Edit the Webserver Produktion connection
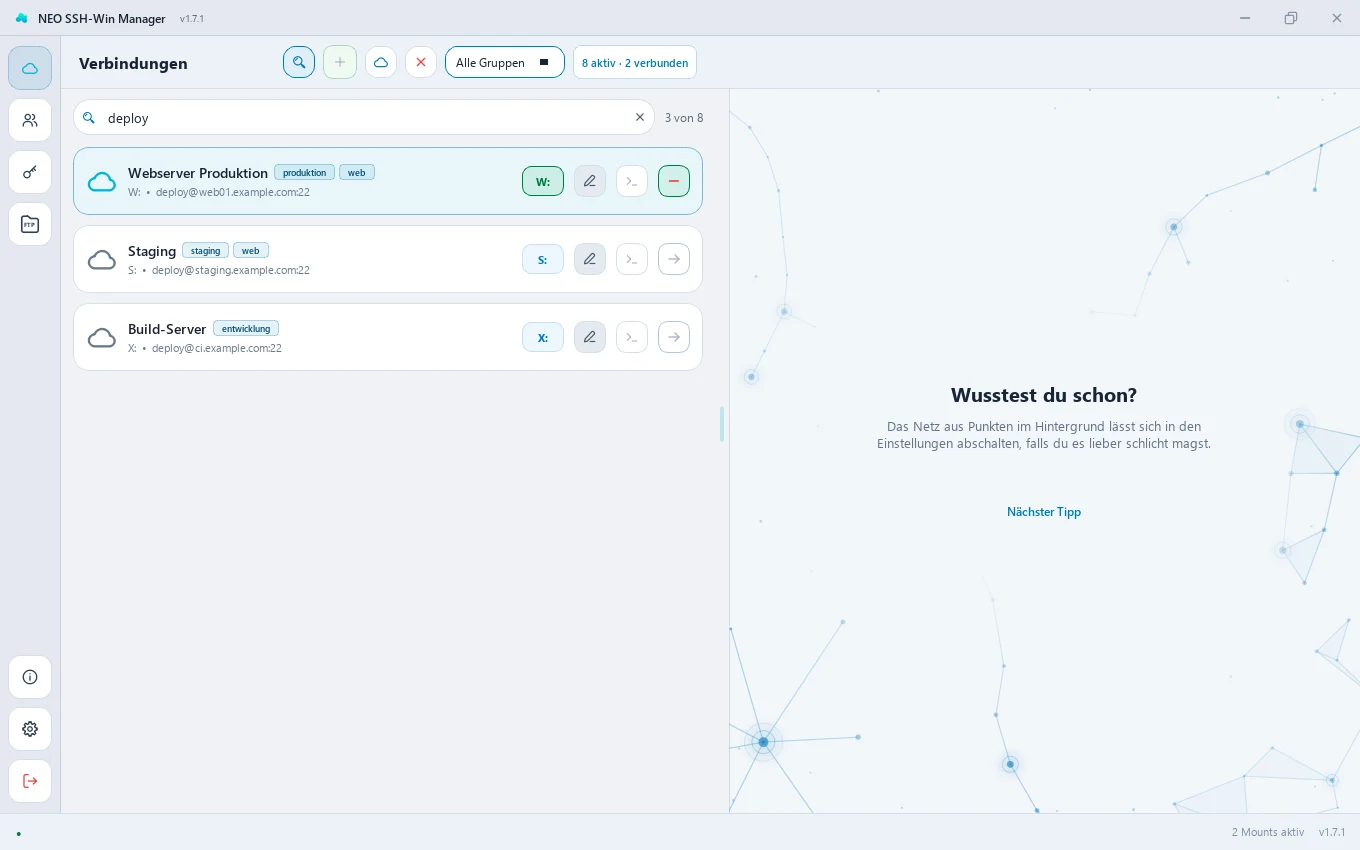The width and height of the screenshot is (1360, 850). (x=590, y=181)
